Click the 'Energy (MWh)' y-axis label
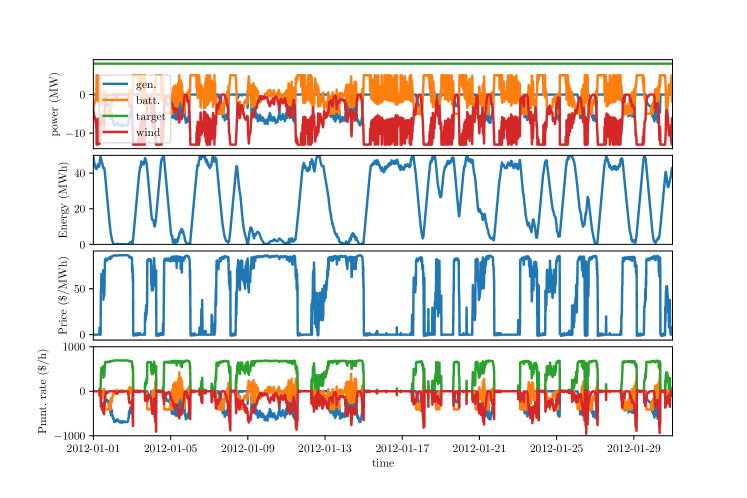Viewport: 747px width, 498px height. click(62, 200)
